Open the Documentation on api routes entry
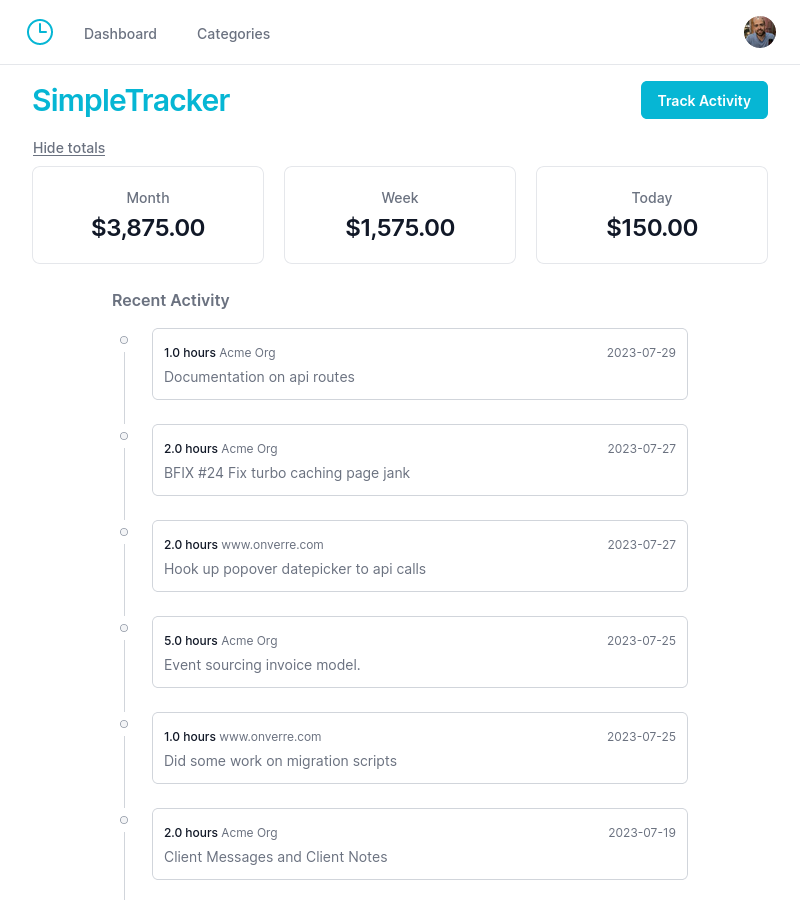This screenshot has width=800, height=900. pyautogui.click(x=420, y=364)
